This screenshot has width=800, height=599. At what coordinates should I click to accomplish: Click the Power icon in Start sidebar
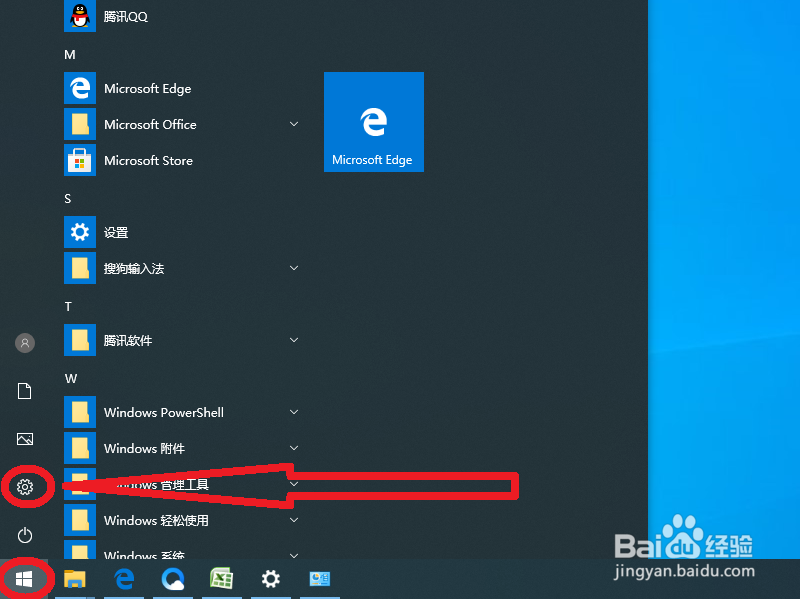25,535
